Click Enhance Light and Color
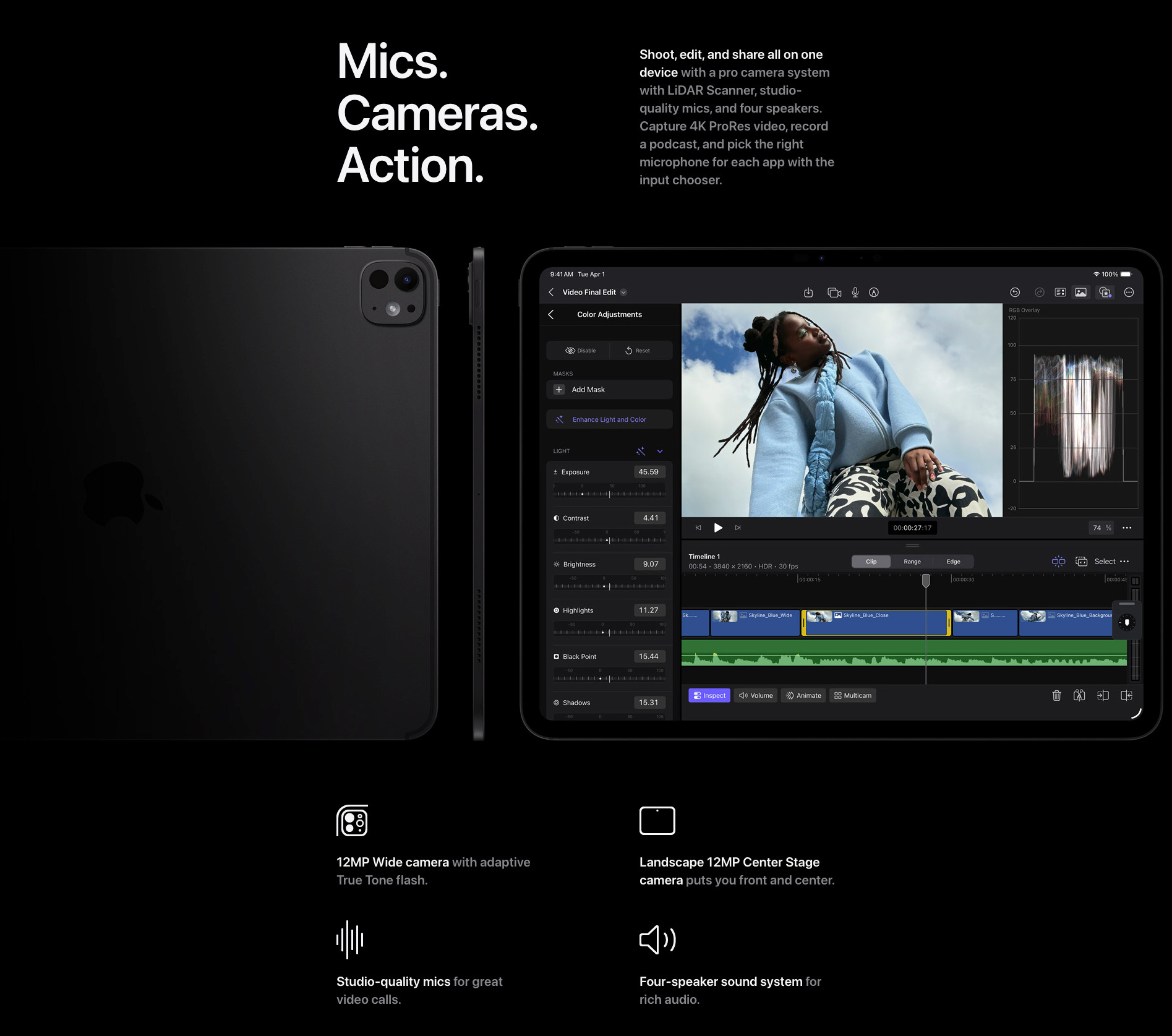The height and width of the screenshot is (1036, 1172). point(609,419)
